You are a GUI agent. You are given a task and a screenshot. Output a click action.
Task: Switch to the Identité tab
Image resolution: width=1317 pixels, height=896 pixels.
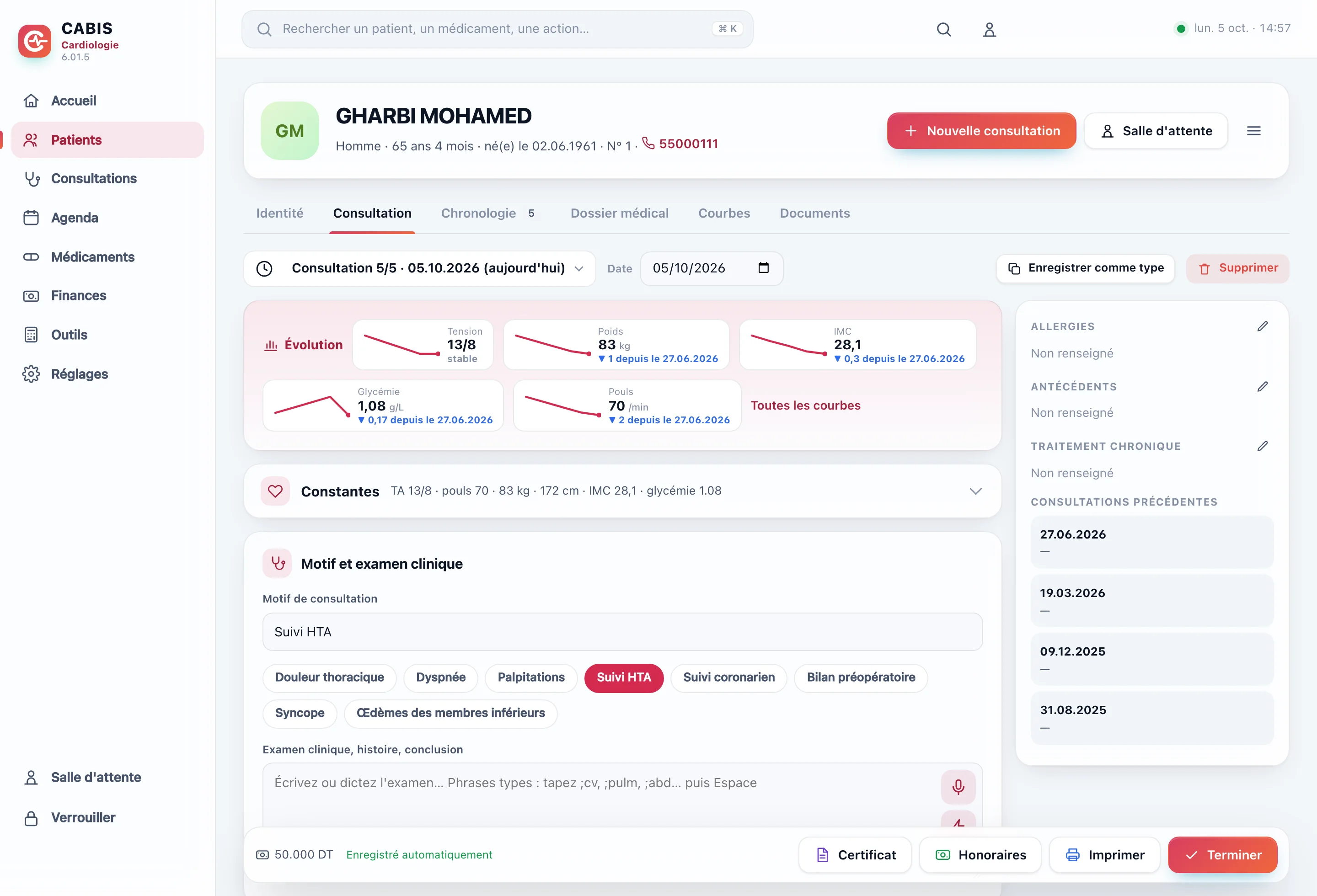(x=279, y=213)
